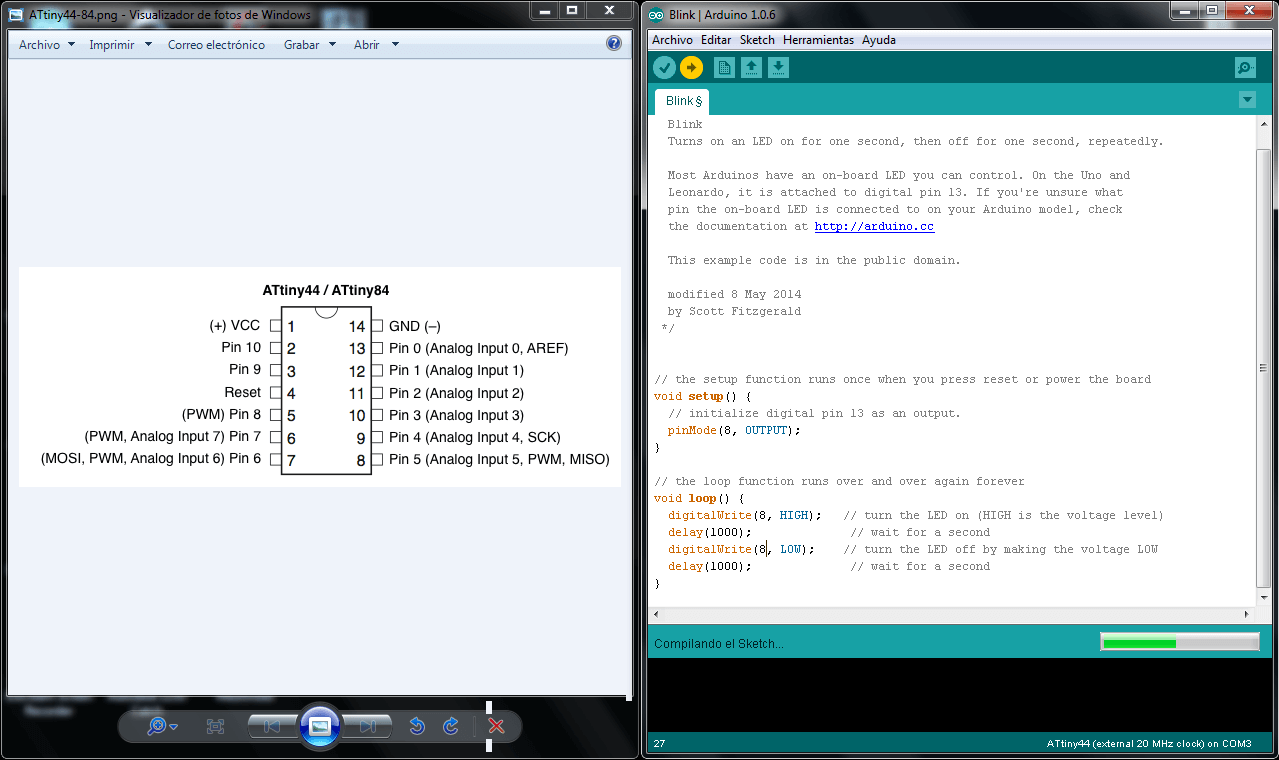Click the 'ATtiny44 (external 20 MHz clock) on COM3' status
Screen dimensions: 1279x760
coord(1149,744)
